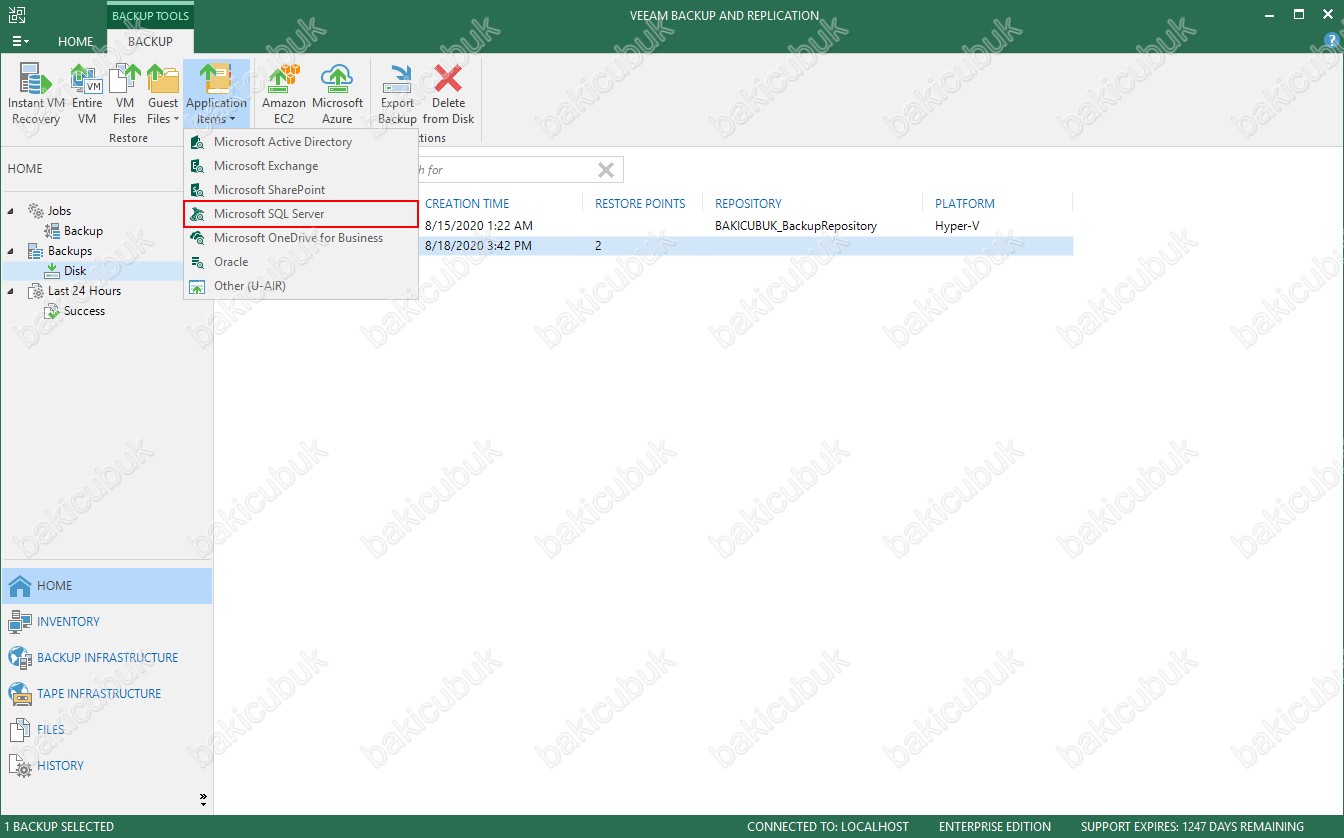Switch to the BACKUP ribbon tab

click(150, 42)
